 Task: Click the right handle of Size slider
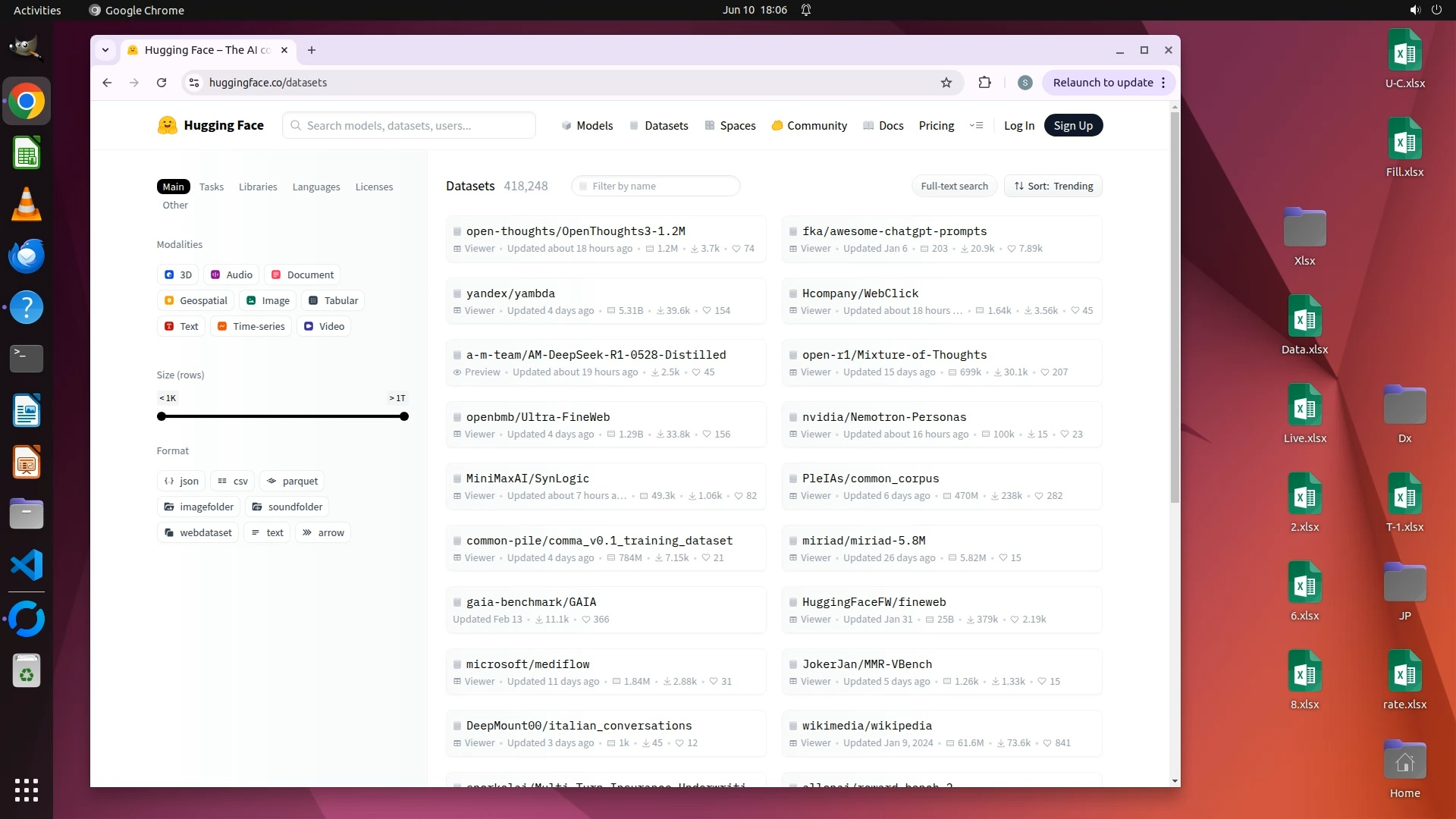pyautogui.click(x=404, y=416)
